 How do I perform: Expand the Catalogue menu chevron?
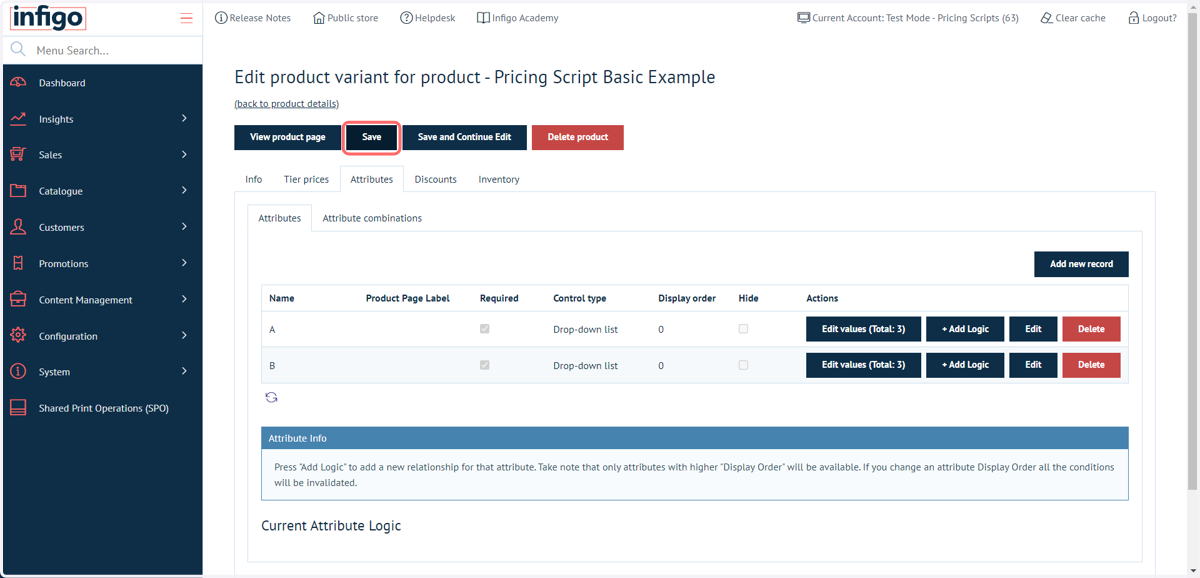(x=184, y=190)
